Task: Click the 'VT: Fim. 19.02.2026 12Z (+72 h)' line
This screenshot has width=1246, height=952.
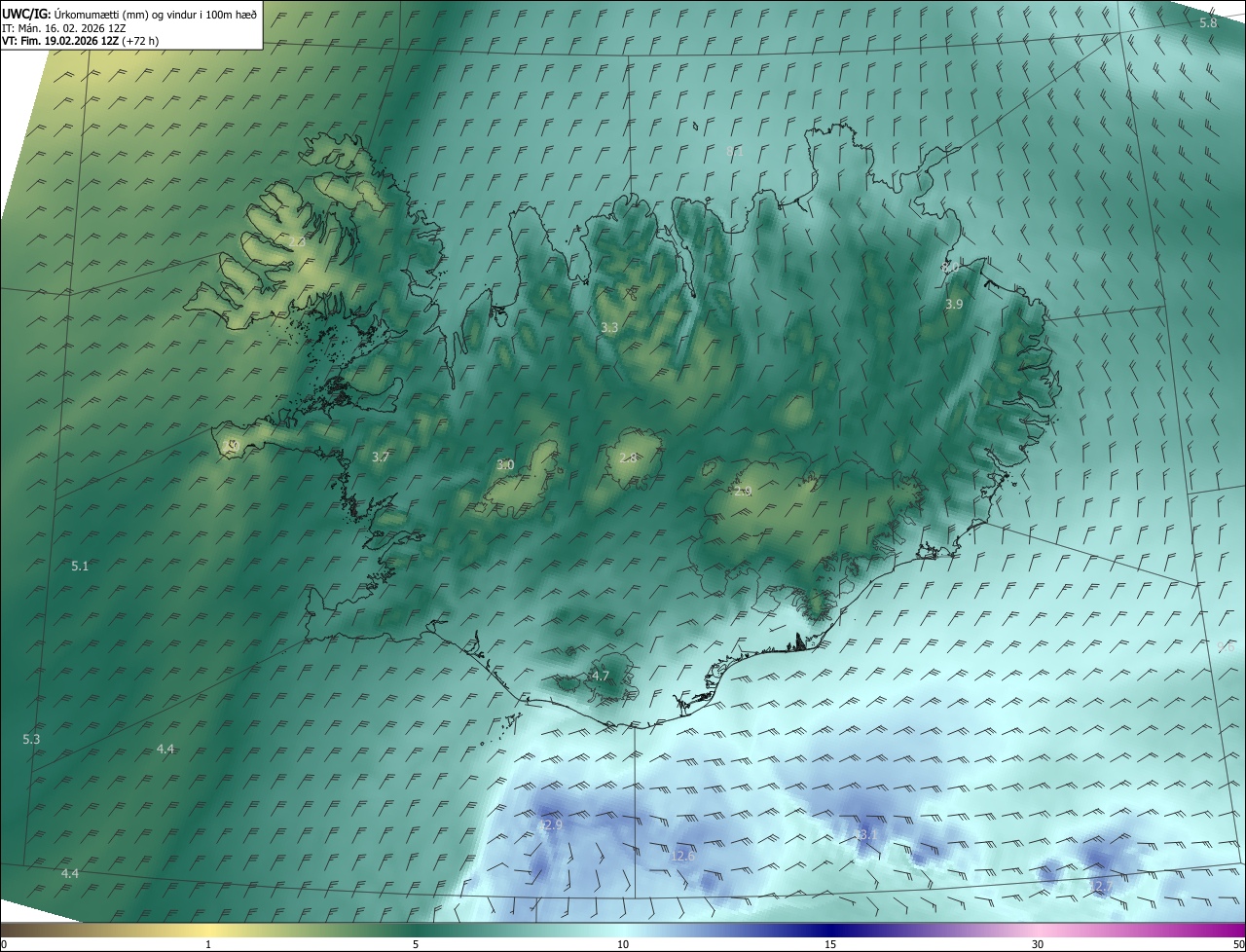Action: coord(80,41)
